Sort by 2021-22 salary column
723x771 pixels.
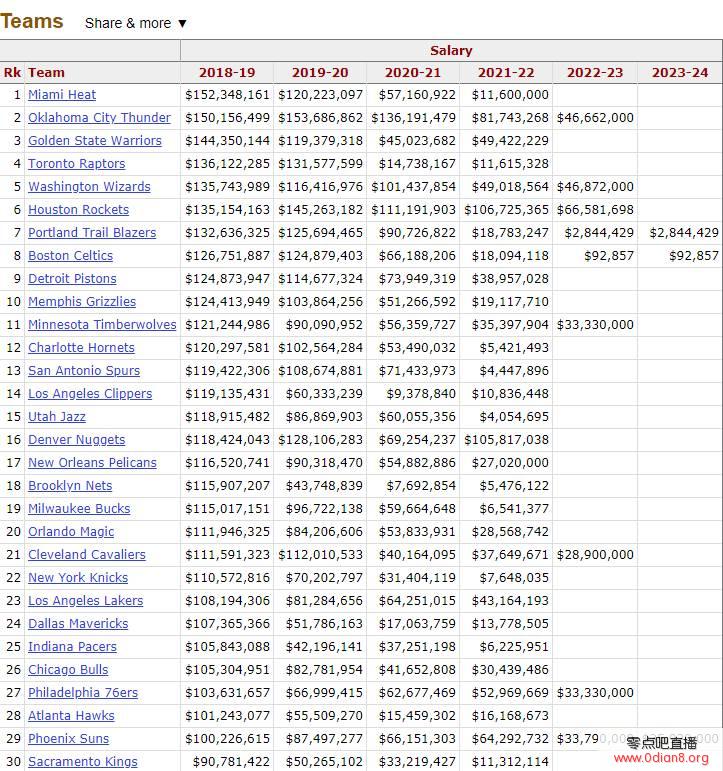506,73
